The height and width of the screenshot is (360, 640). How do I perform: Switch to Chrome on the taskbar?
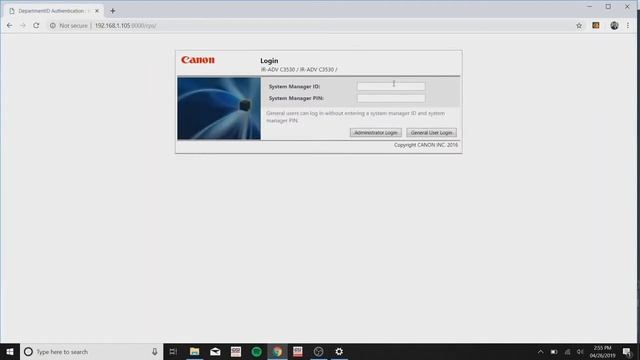277,352
